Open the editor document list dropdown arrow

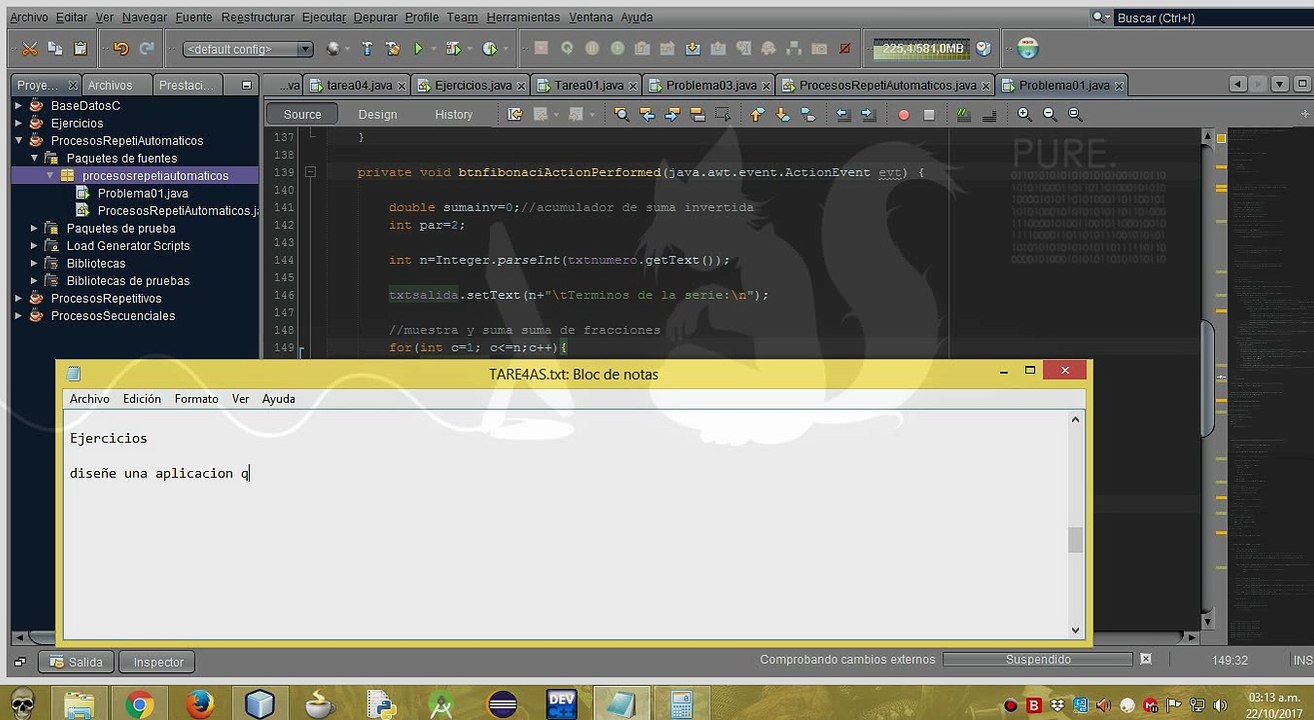(x=1280, y=85)
